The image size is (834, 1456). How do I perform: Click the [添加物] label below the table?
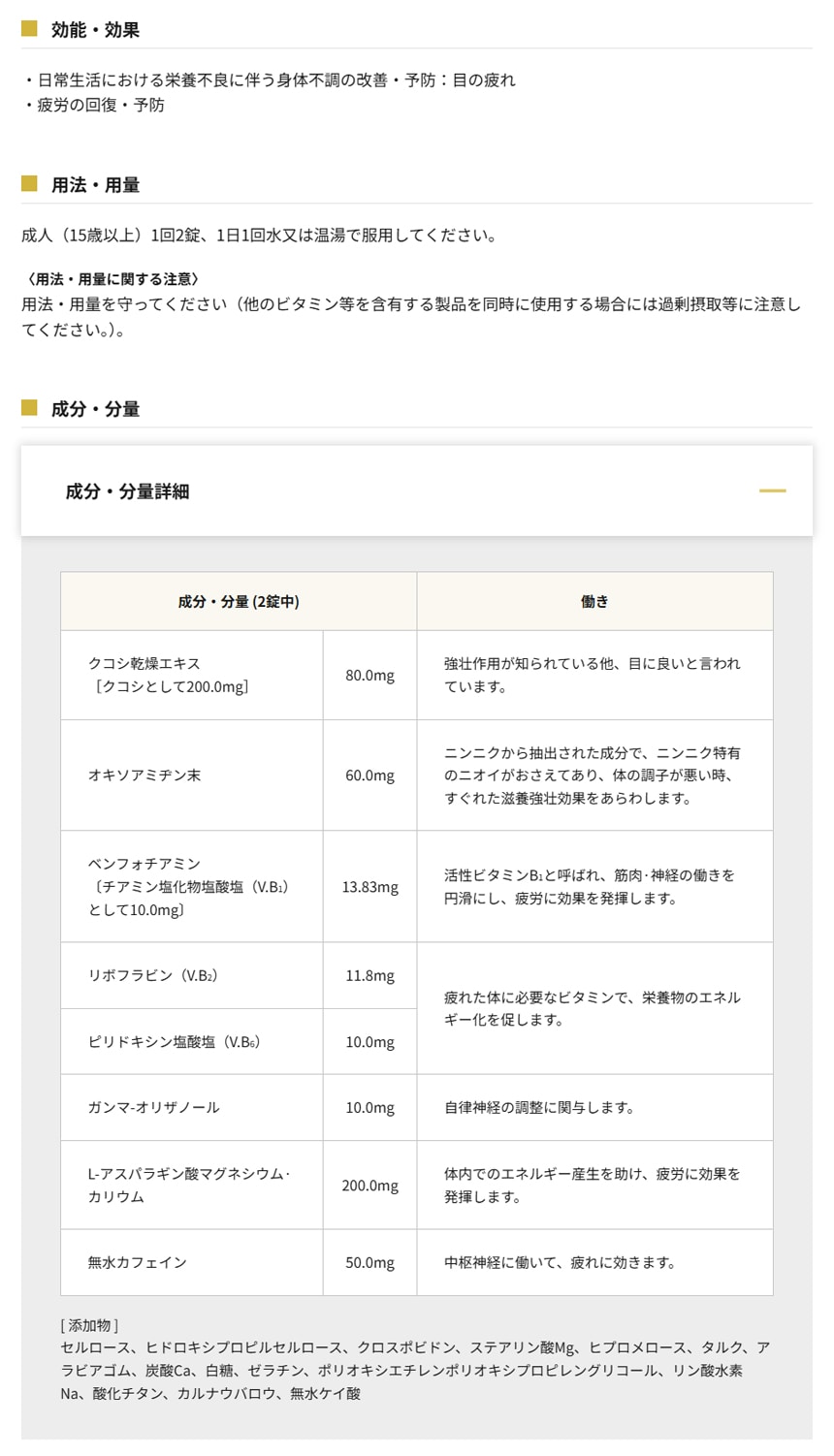(x=89, y=1325)
